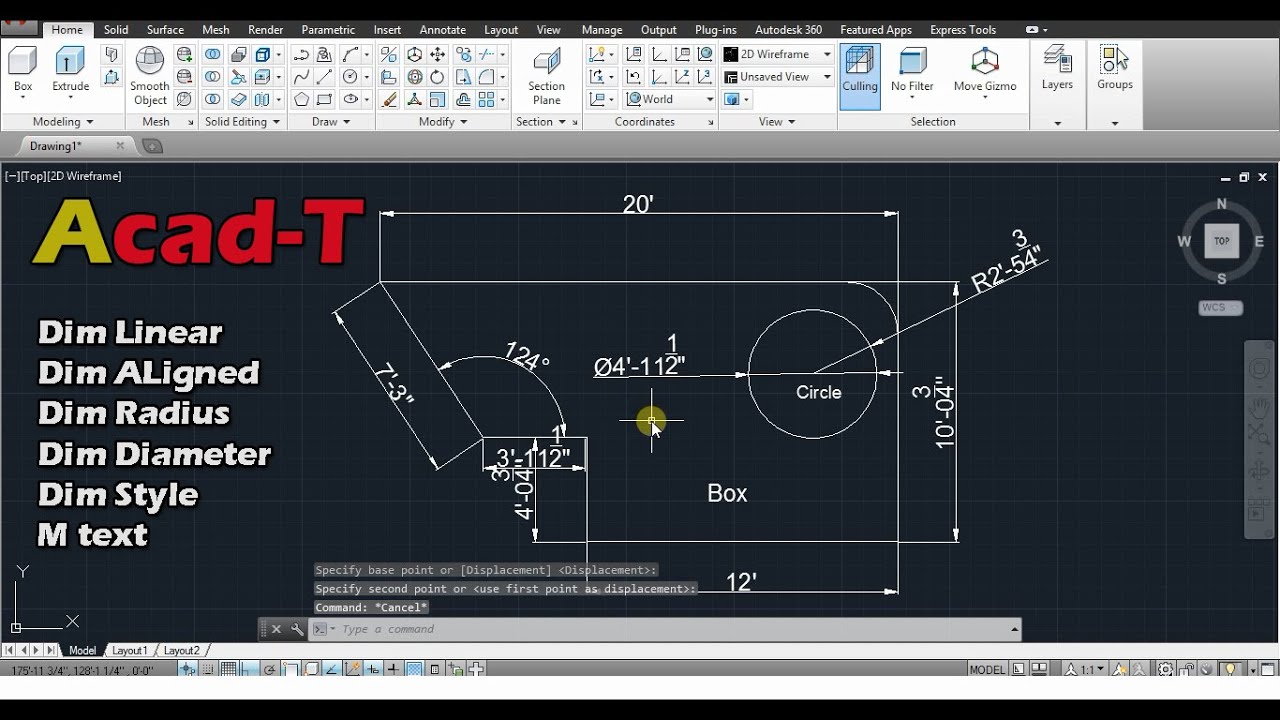Switch to the Layout1 tab
This screenshot has height=720, width=1280.
pos(129,650)
